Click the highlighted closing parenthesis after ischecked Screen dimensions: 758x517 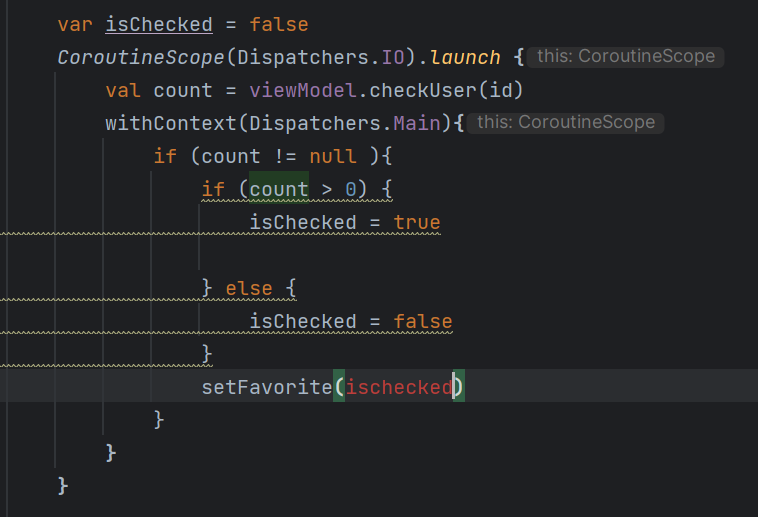(x=458, y=386)
